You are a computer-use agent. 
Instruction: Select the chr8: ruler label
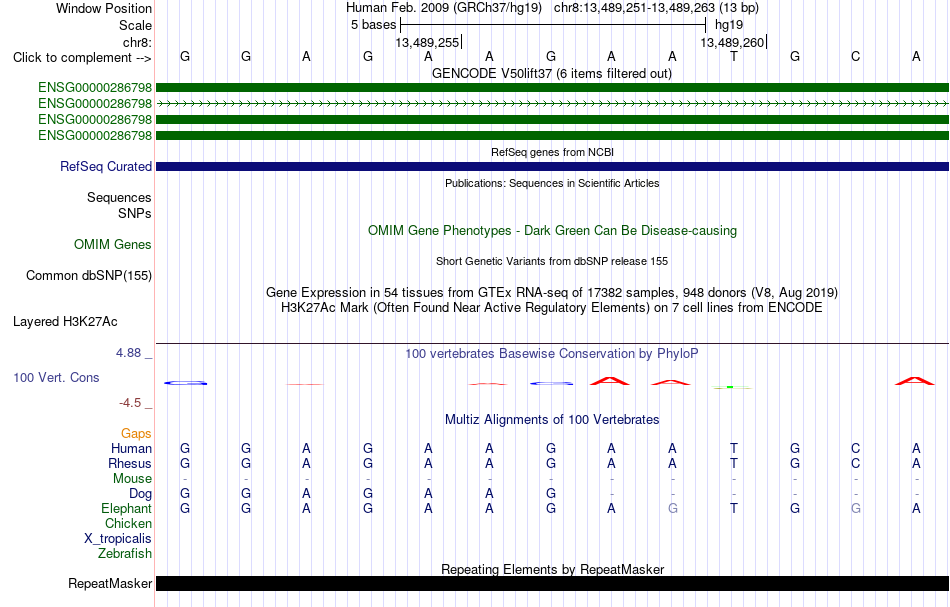[x=137, y=42]
